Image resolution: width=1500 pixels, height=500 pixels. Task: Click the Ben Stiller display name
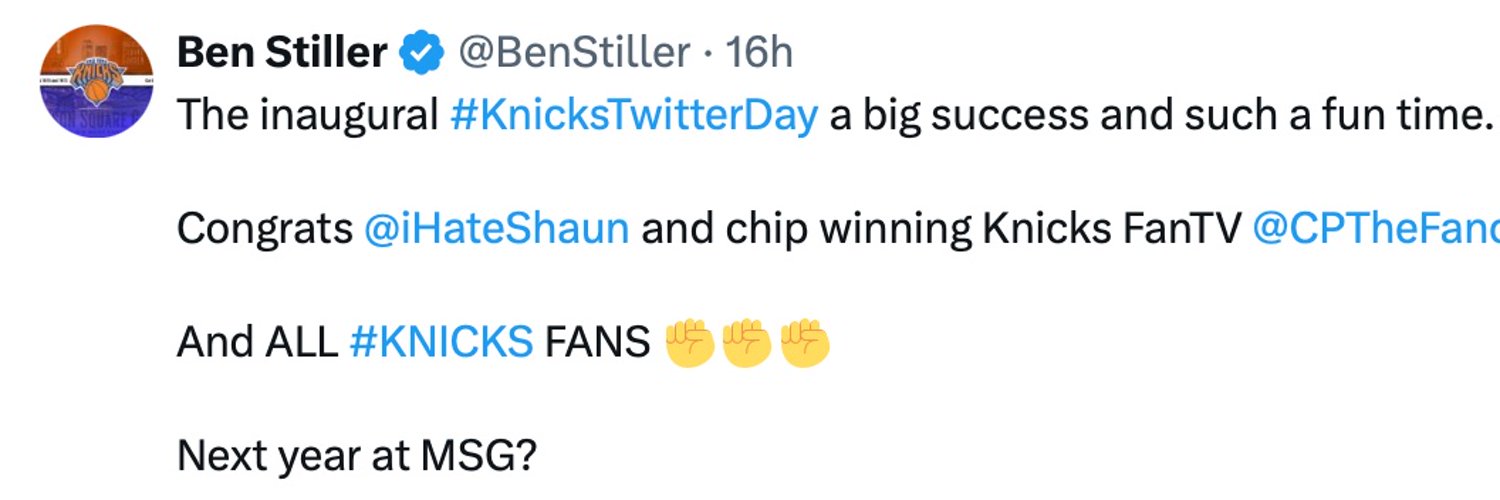click(282, 53)
